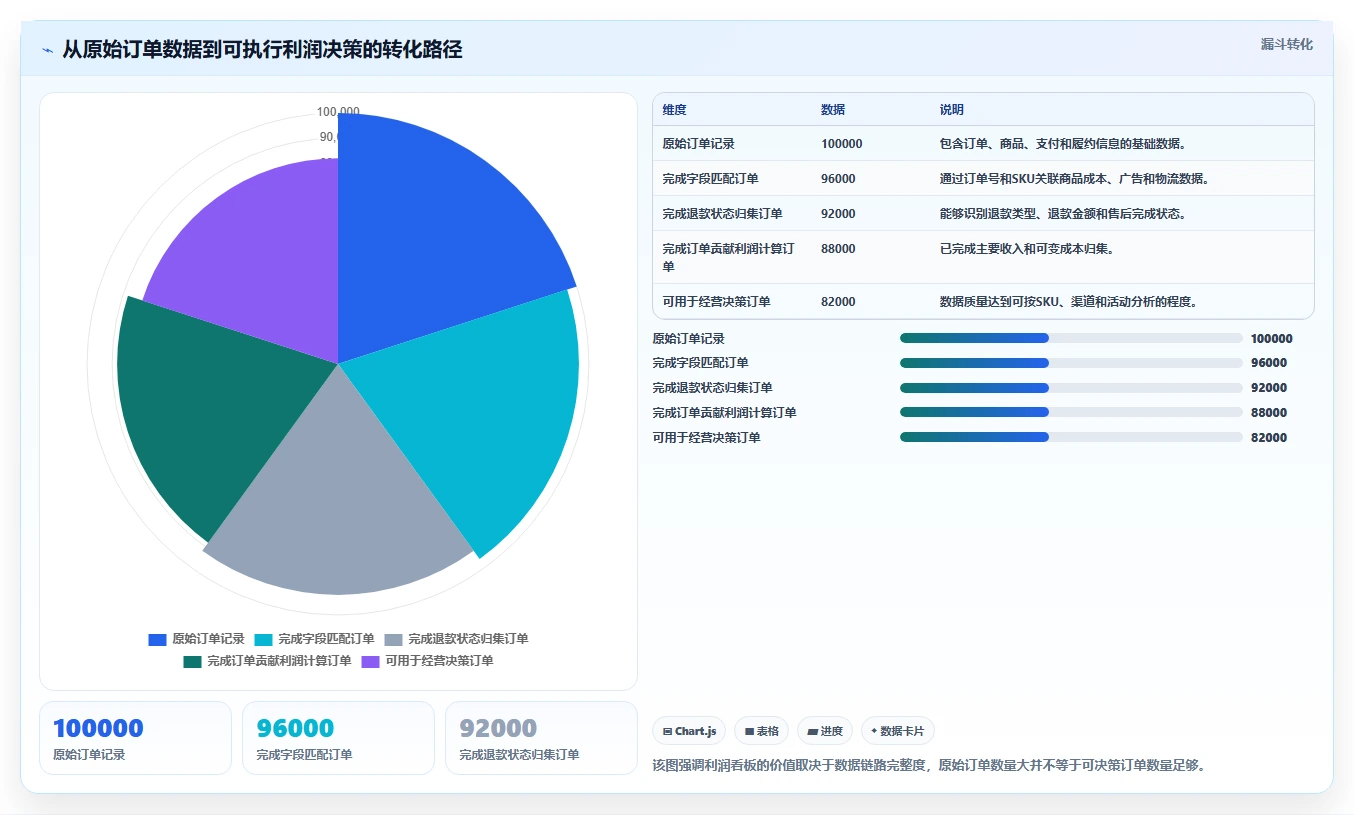
Task: Click the 100,000 axis label on the chart
Action: (338, 112)
